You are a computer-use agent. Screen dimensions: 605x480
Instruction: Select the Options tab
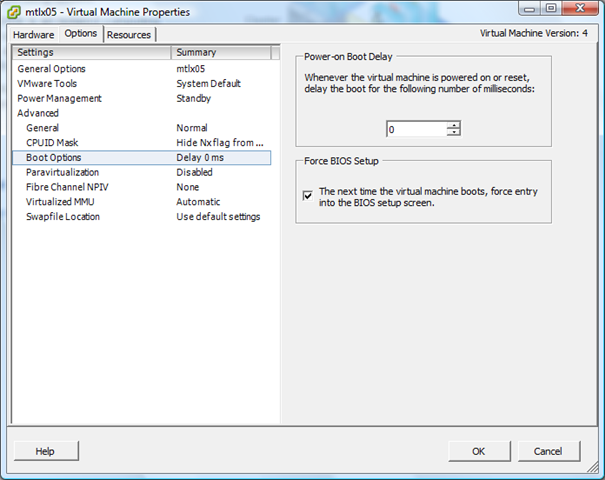[81, 34]
